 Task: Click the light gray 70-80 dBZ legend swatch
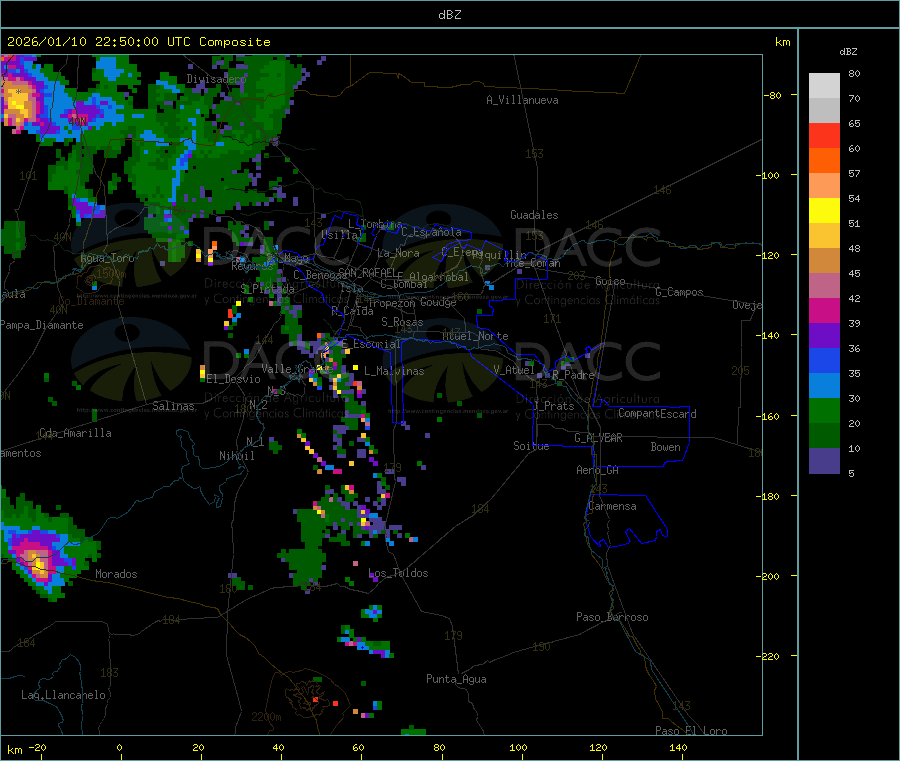824,86
